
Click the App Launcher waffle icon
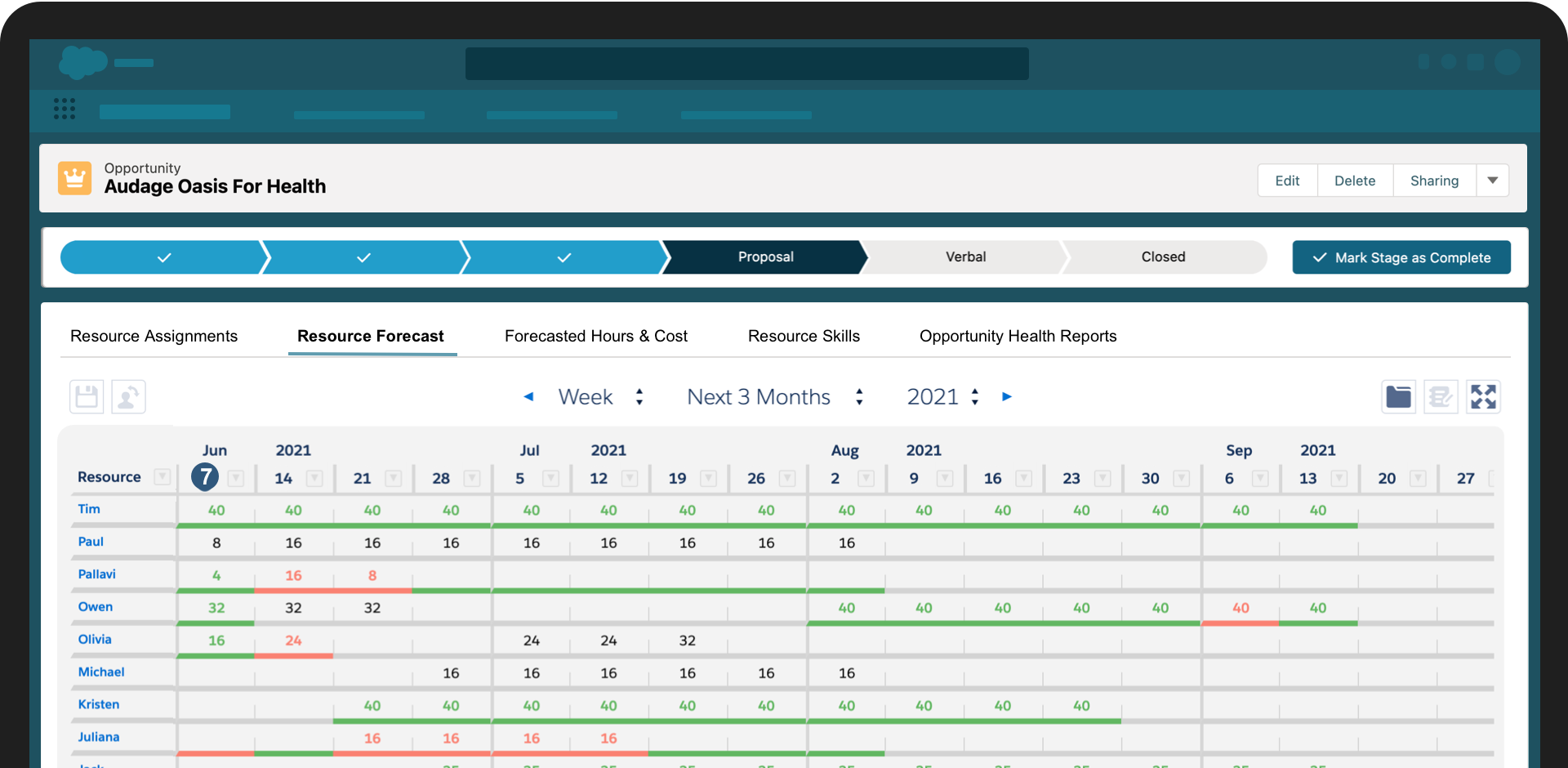tap(64, 109)
